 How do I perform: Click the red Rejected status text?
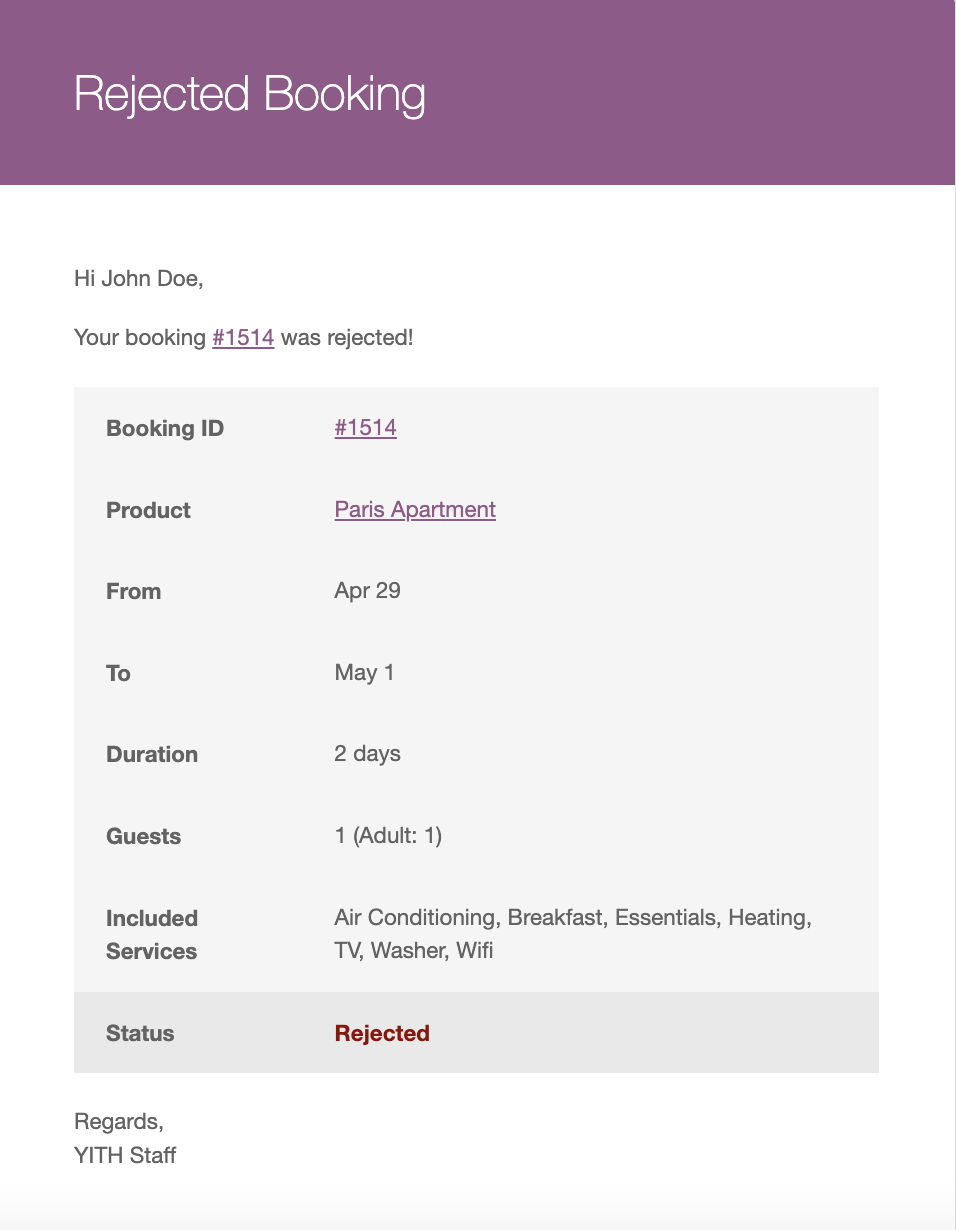coord(382,1034)
